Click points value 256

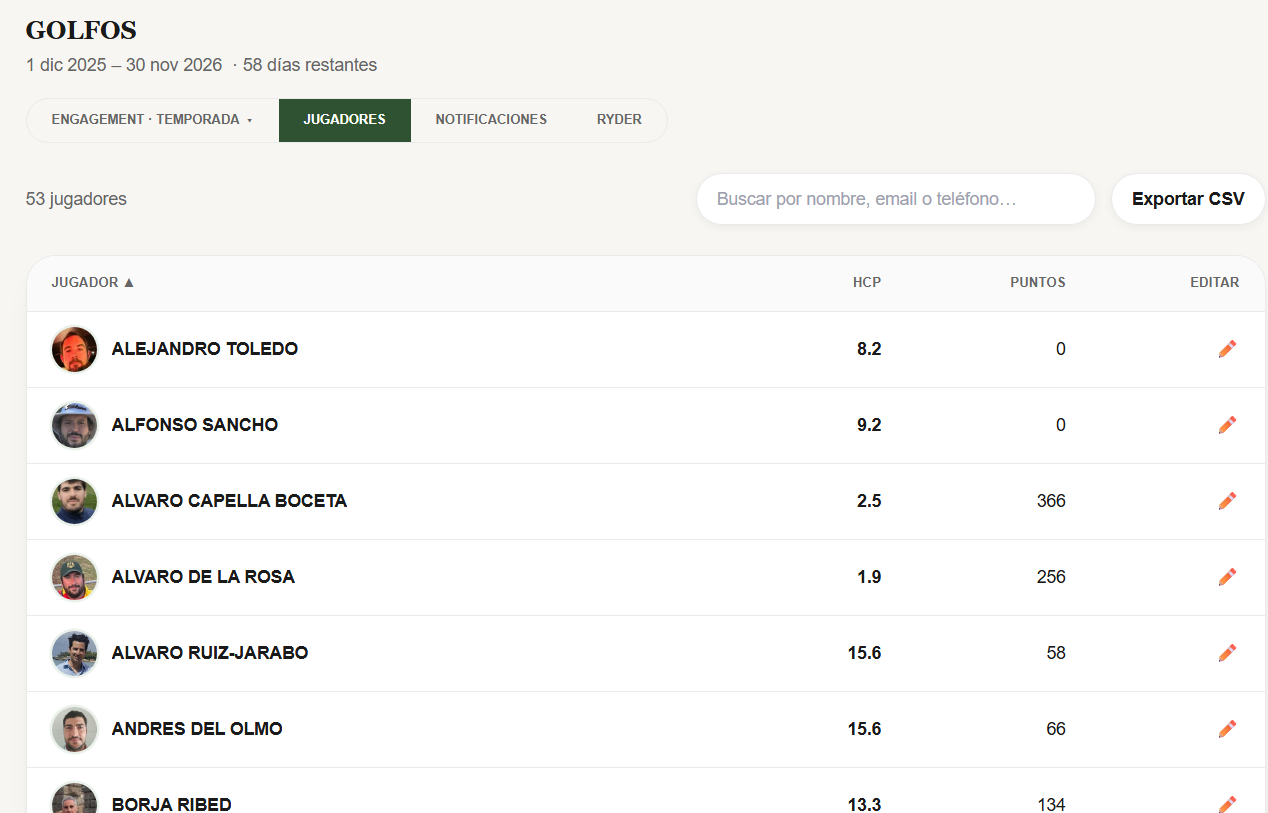1051,577
